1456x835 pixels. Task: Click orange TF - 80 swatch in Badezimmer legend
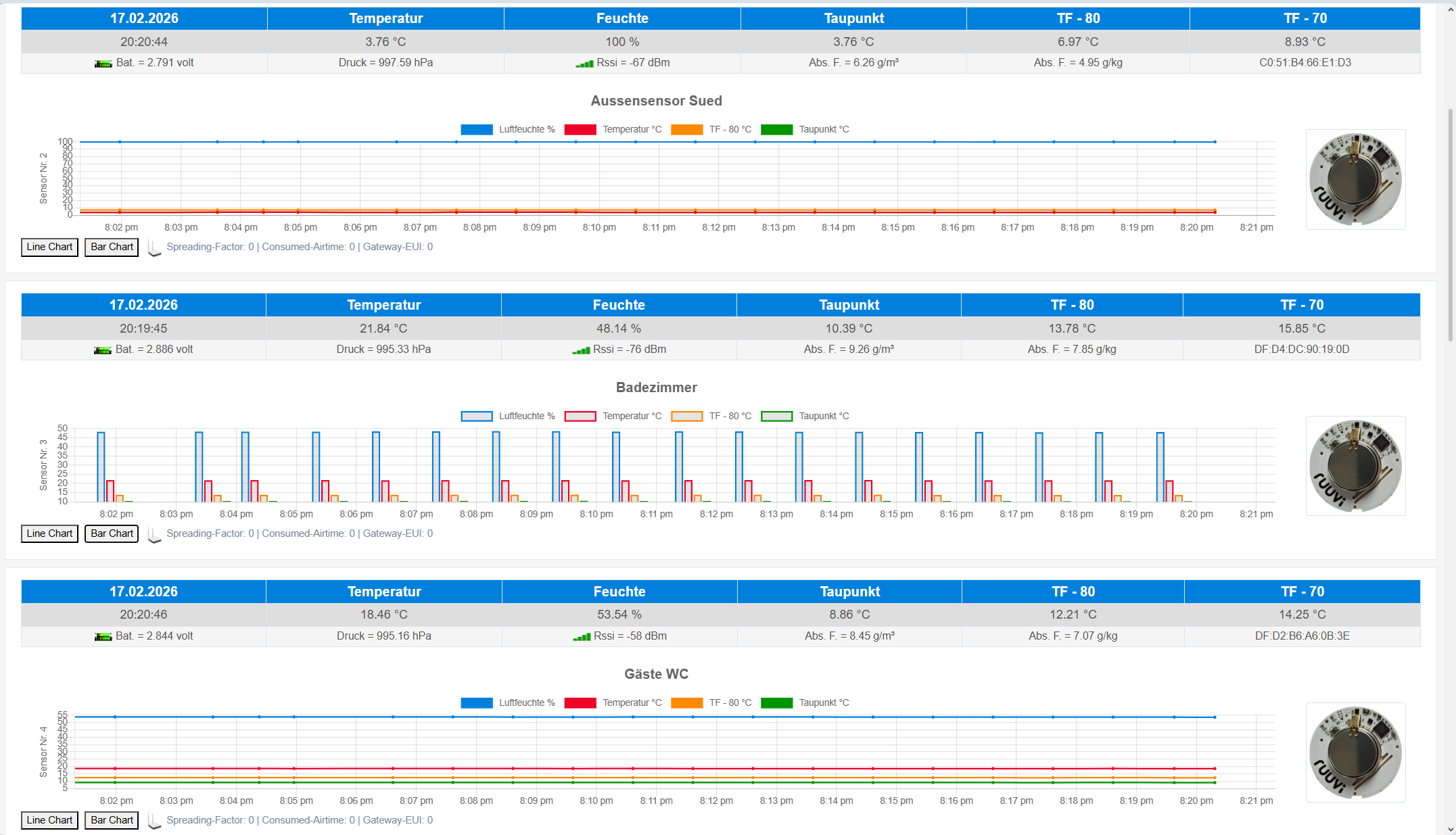686,416
